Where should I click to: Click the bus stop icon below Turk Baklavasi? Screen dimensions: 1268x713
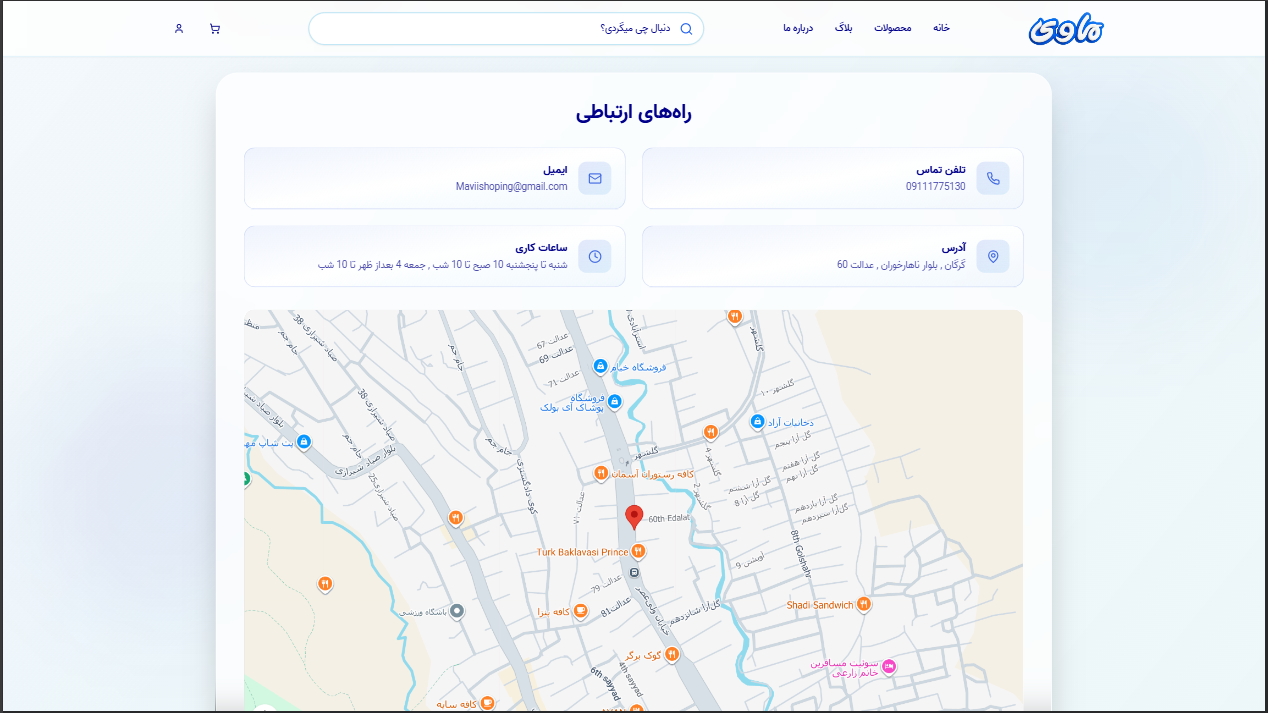click(x=634, y=573)
